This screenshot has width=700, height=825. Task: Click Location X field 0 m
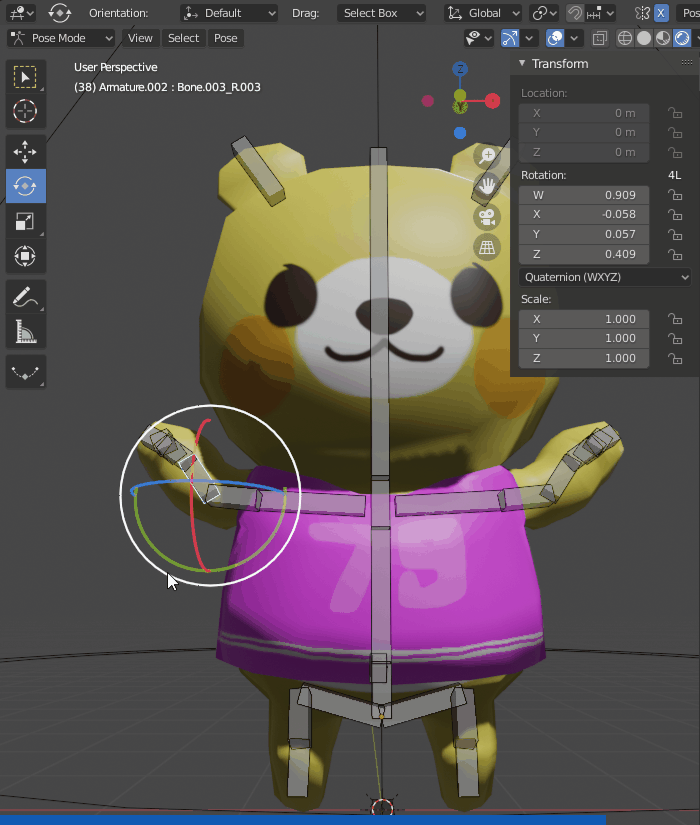click(584, 113)
